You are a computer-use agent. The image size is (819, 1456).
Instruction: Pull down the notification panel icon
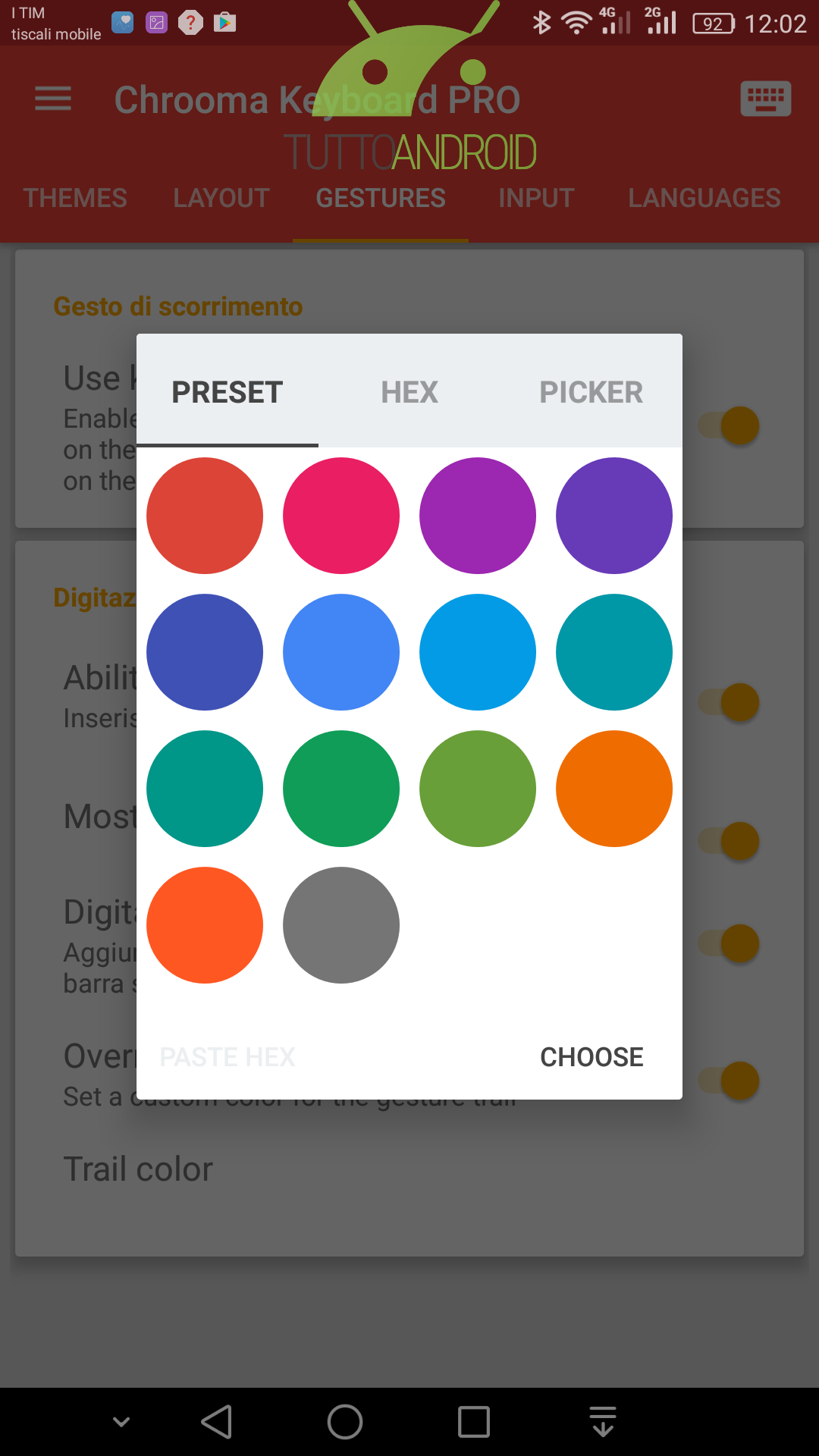(603, 1422)
